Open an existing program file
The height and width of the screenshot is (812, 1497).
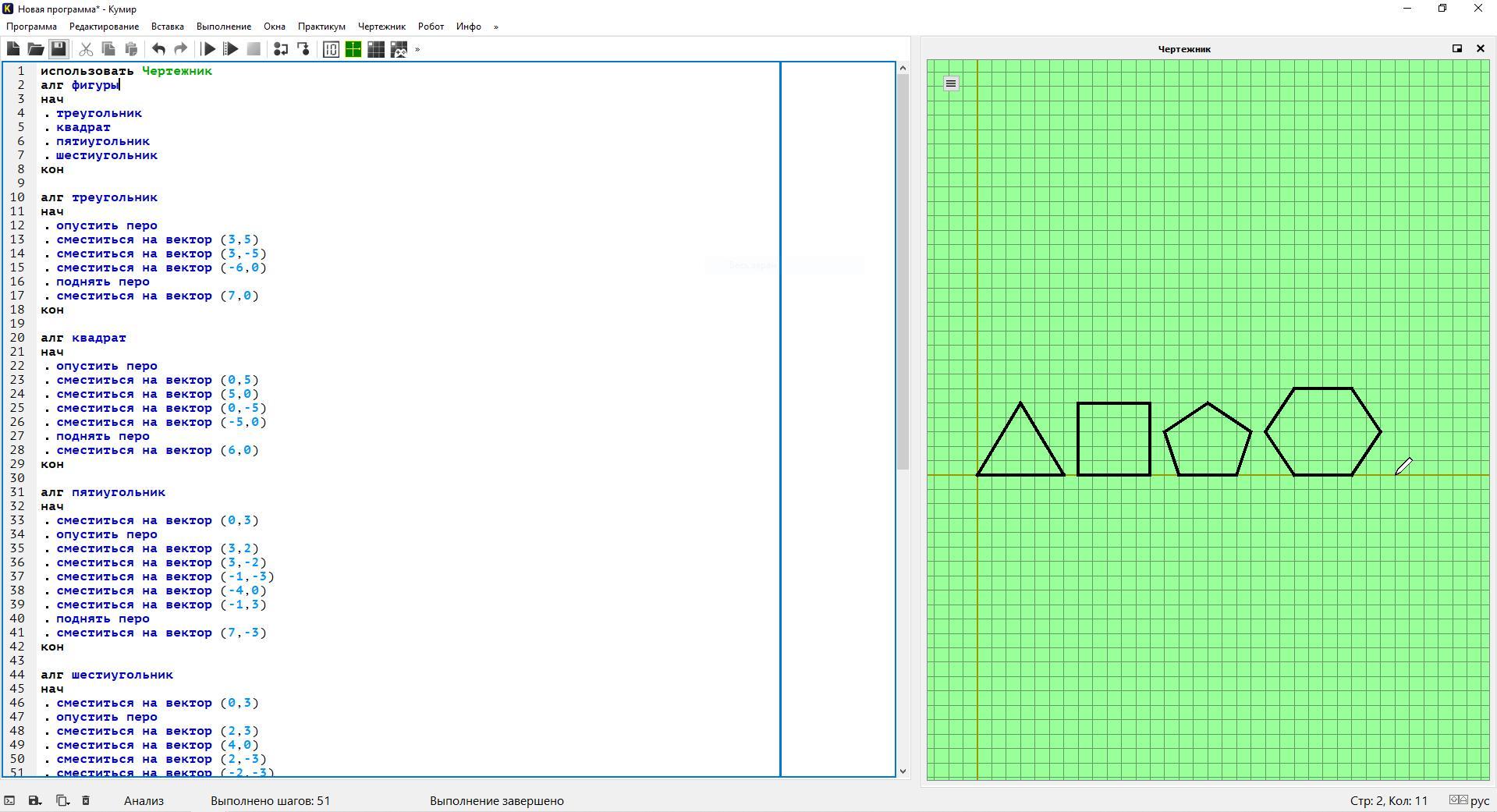tap(36, 49)
